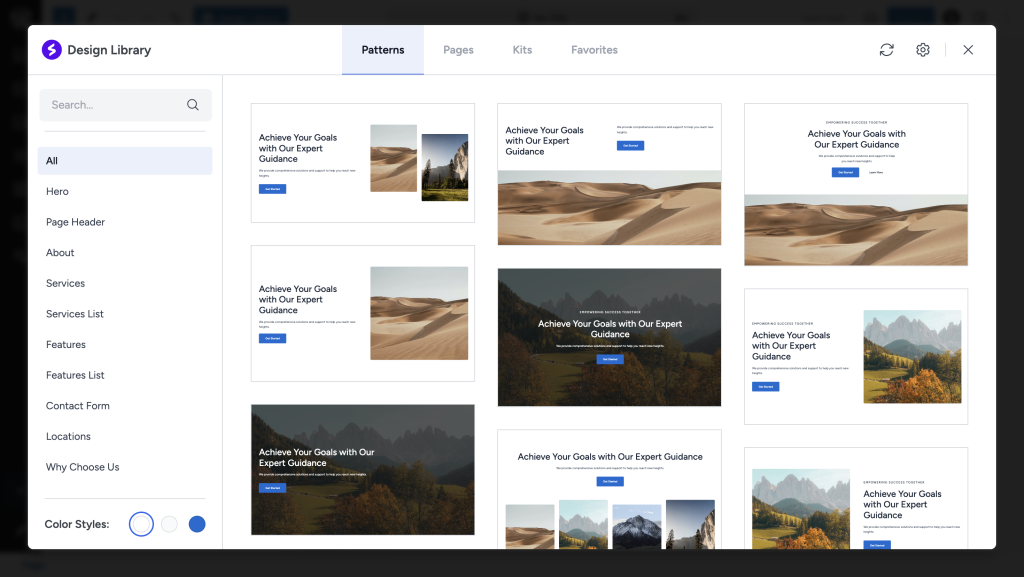Switch to the Pages tab
The image size is (1024, 577).
tap(458, 49)
